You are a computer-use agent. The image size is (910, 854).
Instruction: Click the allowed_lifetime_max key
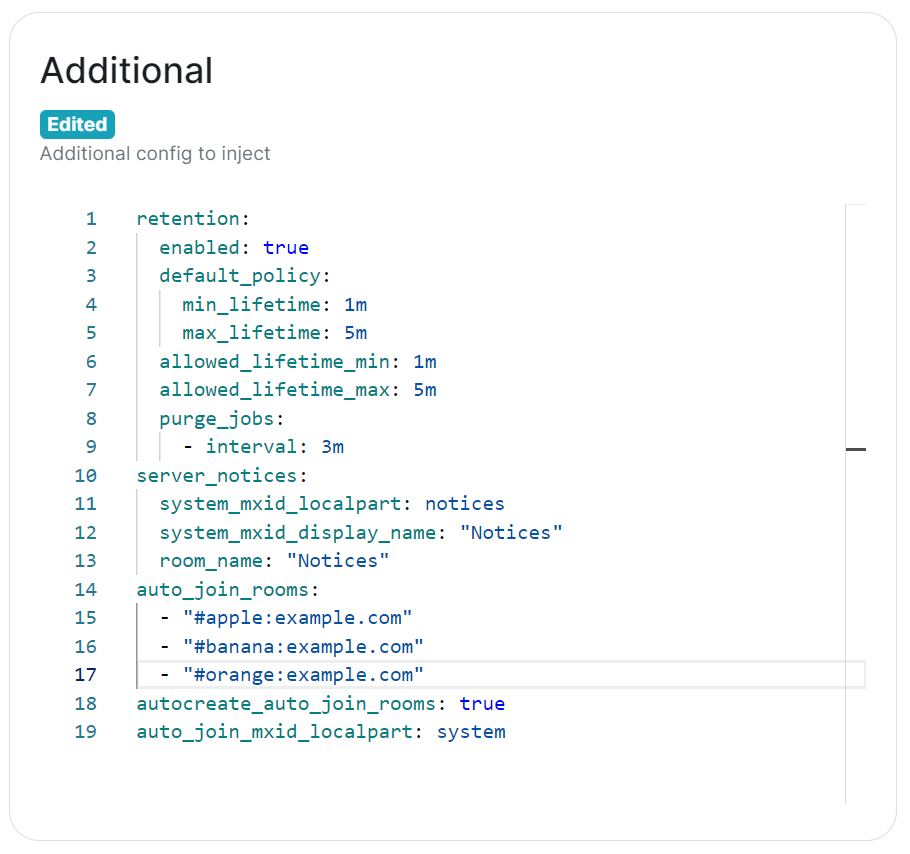[274, 390]
